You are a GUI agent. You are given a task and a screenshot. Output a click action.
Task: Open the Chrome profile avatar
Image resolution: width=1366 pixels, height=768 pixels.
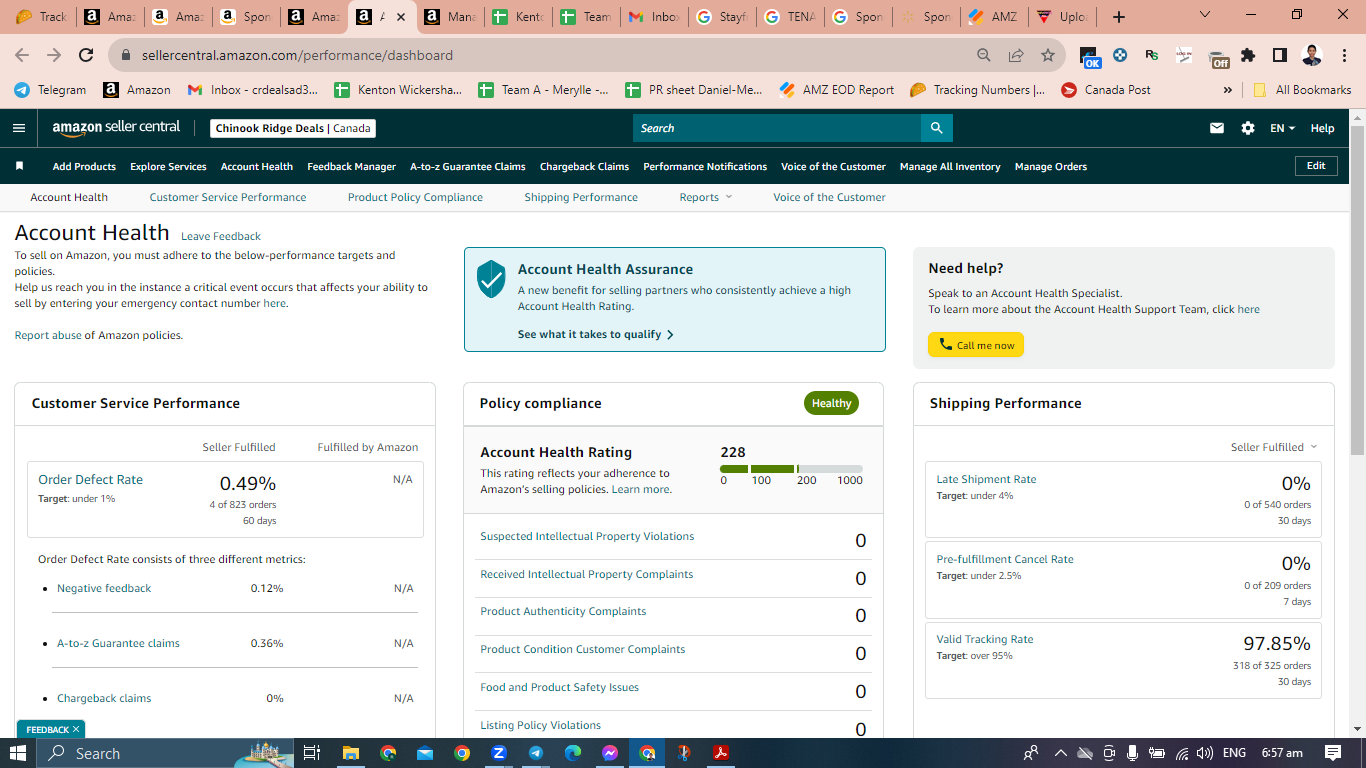(1312, 55)
